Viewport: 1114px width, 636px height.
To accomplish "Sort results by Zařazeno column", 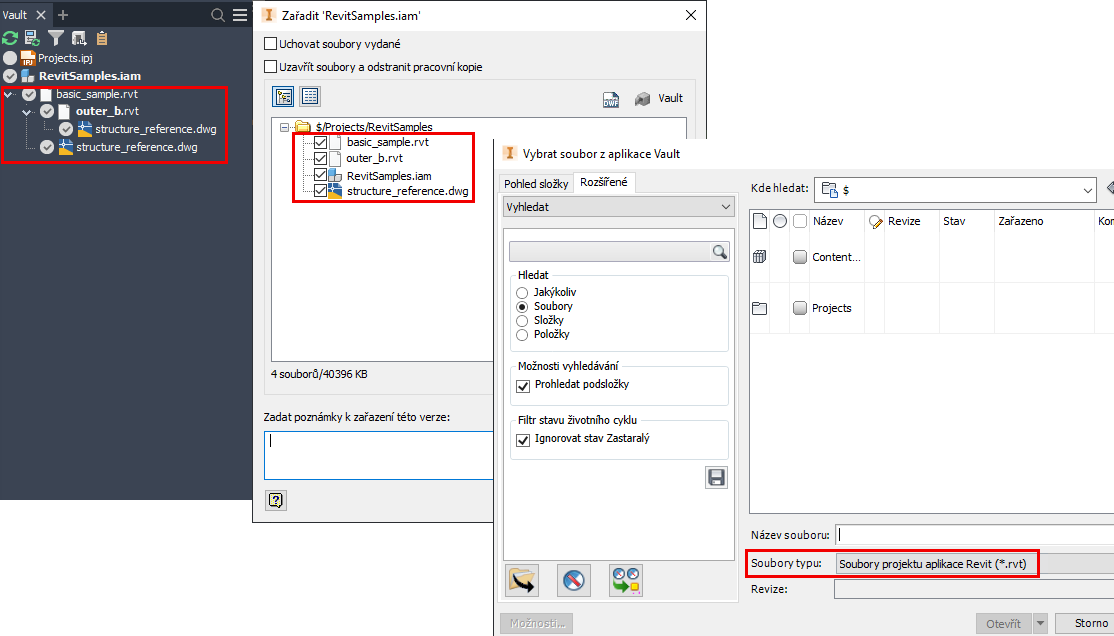I will 1020,221.
